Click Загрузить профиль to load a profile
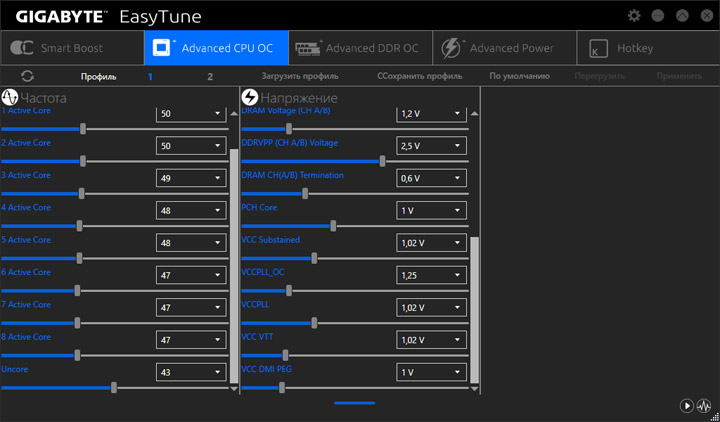This screenshot has width=720, height=422. (x=300, y=76)
